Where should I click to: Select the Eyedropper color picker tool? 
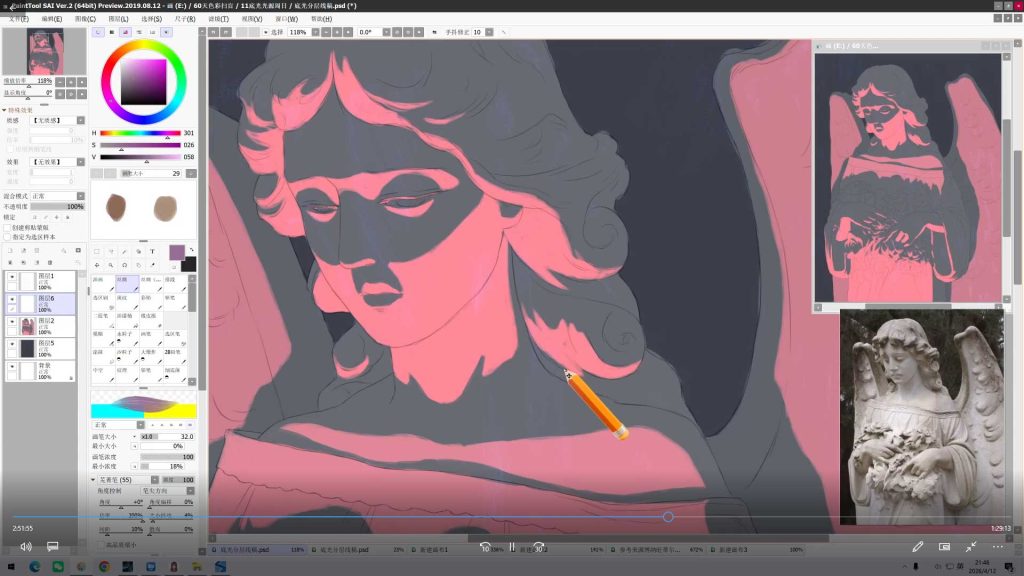coord(152,265)
